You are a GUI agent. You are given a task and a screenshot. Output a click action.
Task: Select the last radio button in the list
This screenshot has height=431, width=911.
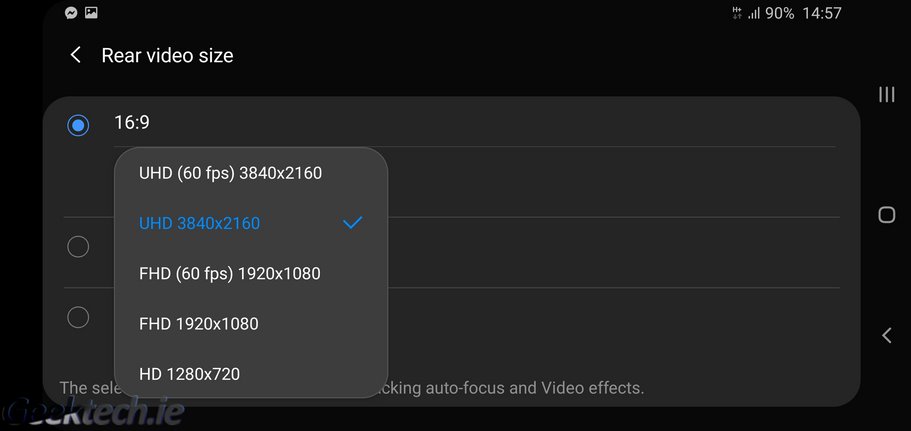(78, 318)
